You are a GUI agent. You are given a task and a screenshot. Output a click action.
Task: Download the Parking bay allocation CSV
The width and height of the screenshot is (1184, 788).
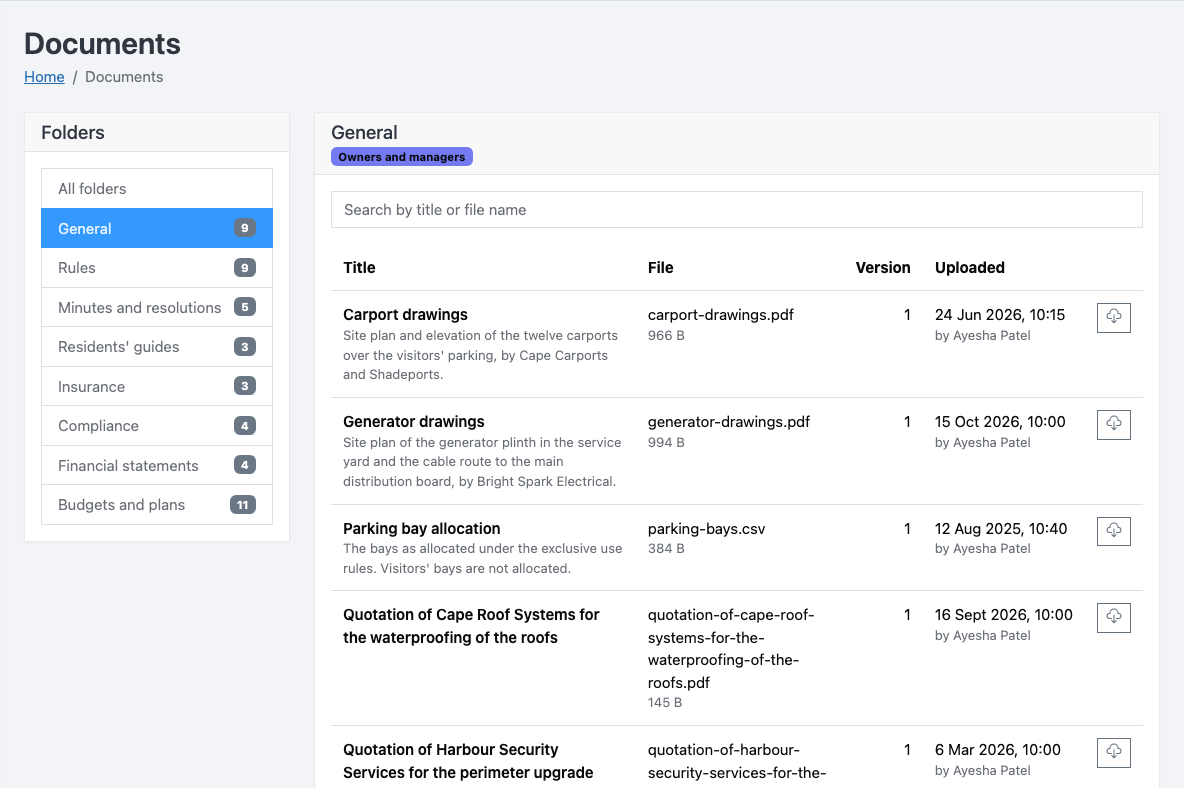(x=1113, y=531)
